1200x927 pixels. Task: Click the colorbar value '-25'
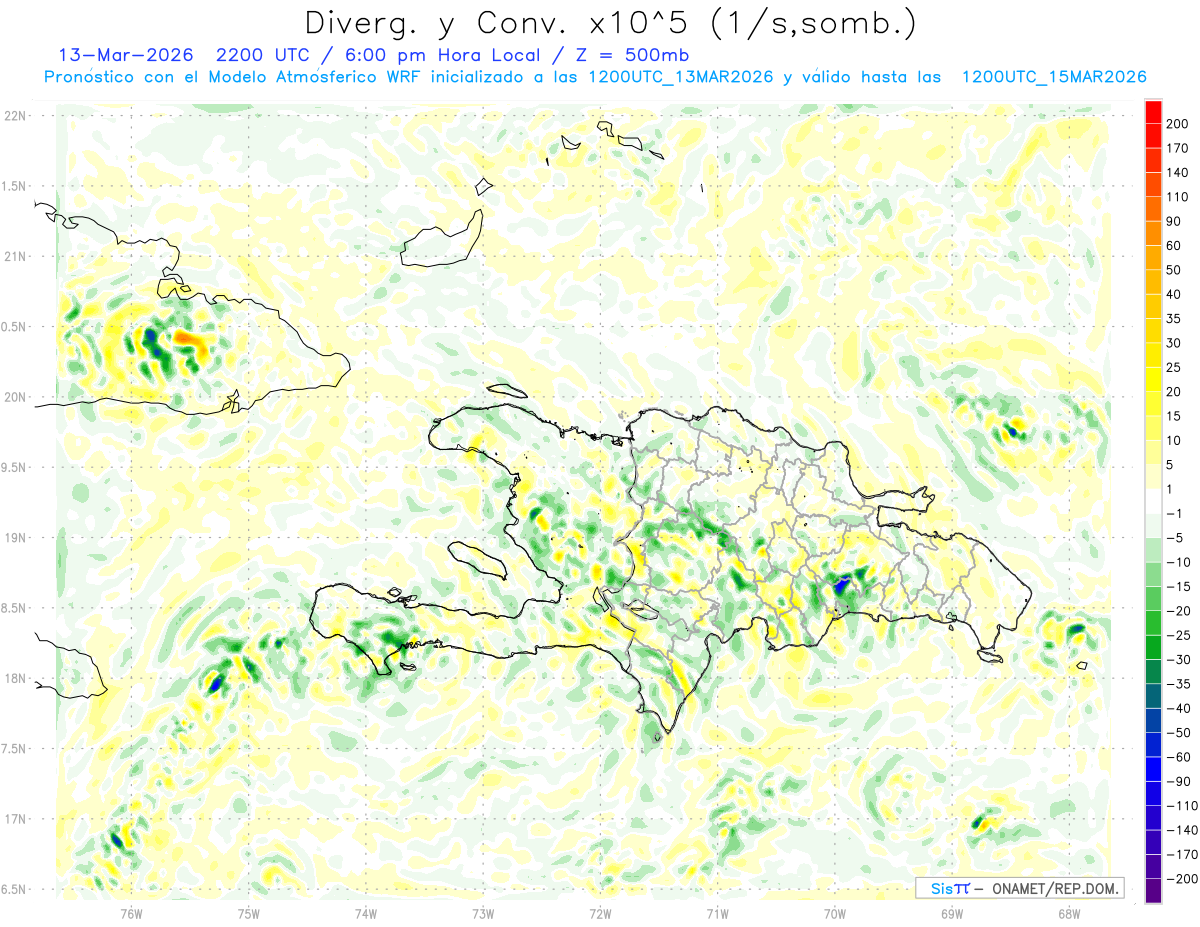click(x=1180, y=635)
